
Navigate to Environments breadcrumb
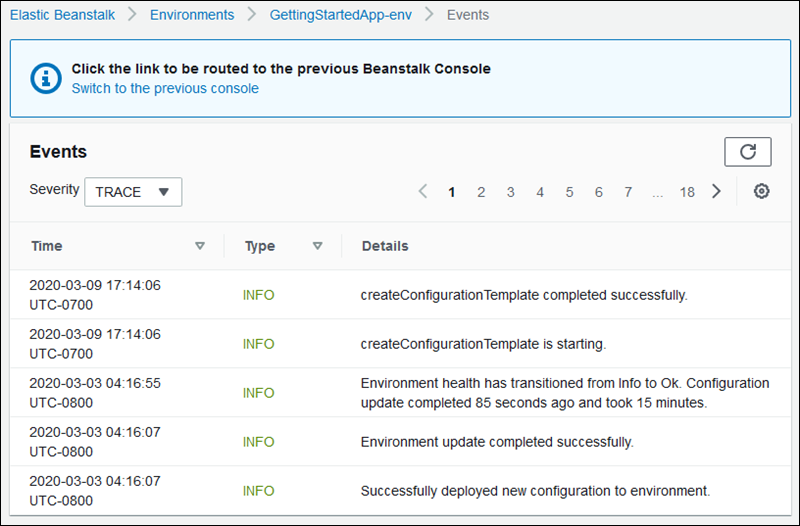tap(192, 15)
